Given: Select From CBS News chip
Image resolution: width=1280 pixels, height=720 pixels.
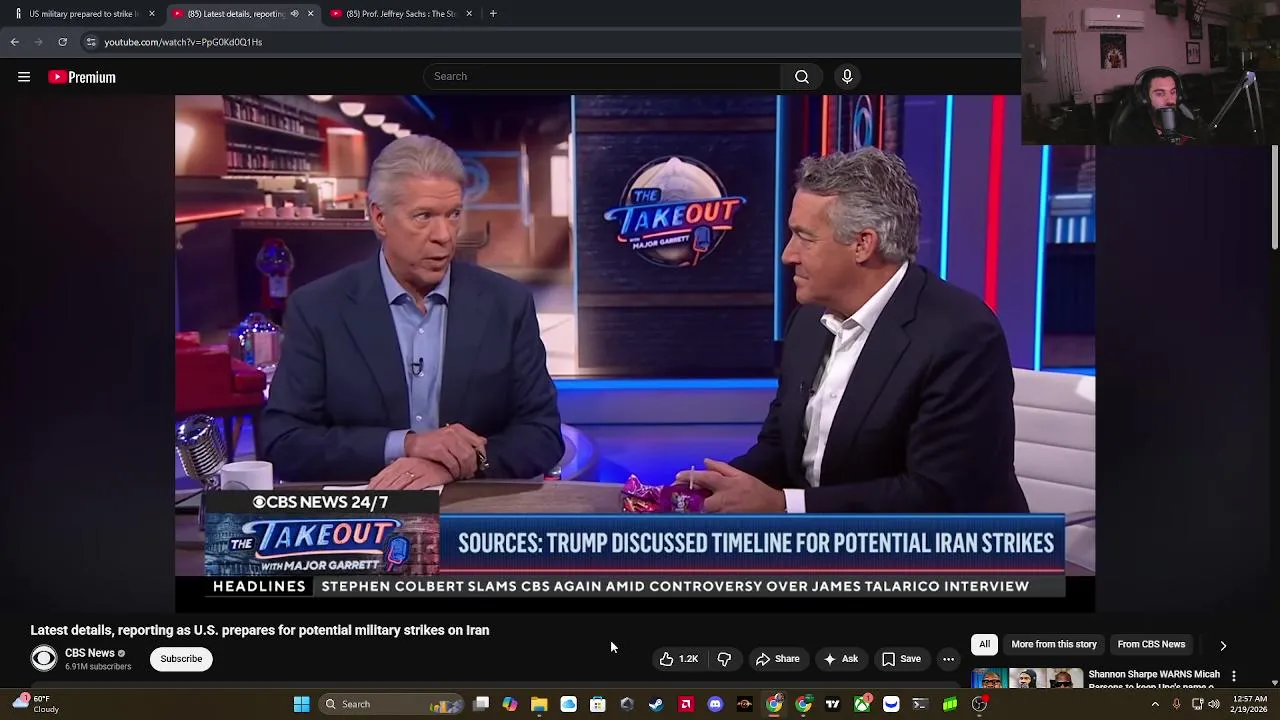Looking at the screenshot, I should pyautogui.click(x=1151, y=645).
